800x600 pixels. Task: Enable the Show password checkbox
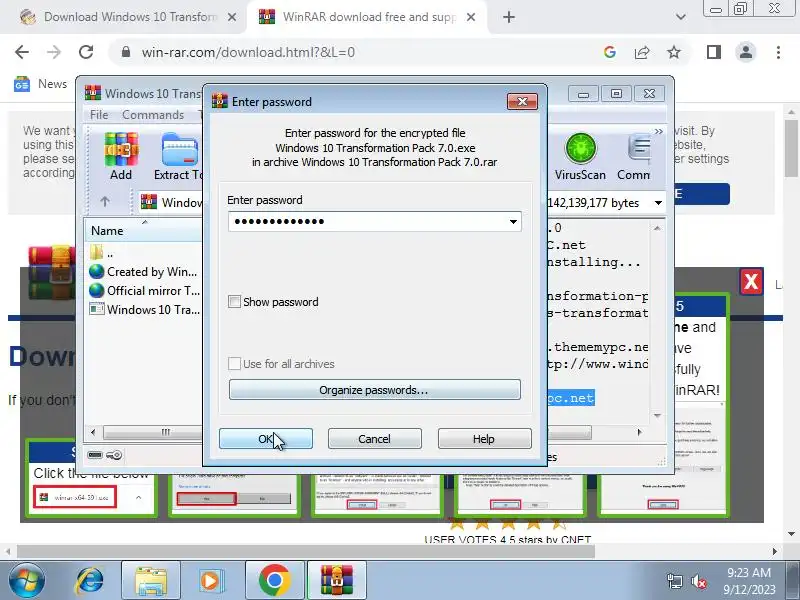click(234, 302)
